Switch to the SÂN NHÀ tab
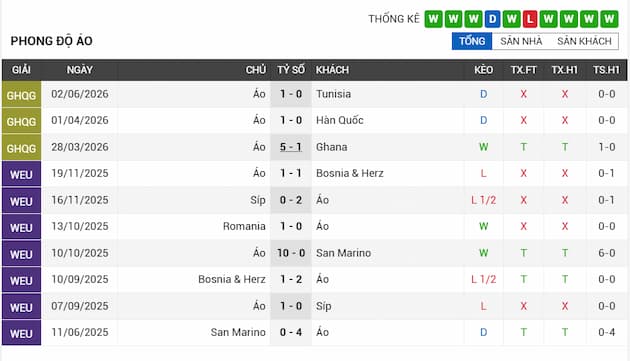The height and width of the screenshot is (361, 630). click(x=521, y=41)
